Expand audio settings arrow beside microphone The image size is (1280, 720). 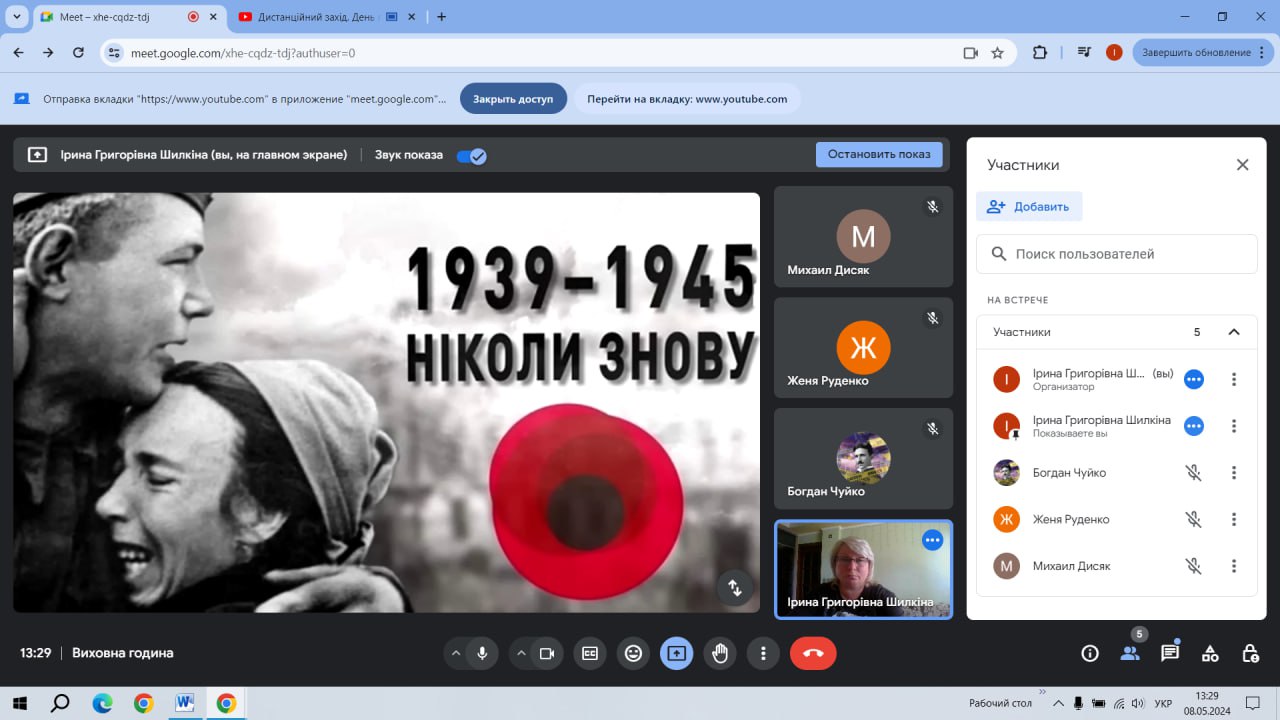coord(456,653)
